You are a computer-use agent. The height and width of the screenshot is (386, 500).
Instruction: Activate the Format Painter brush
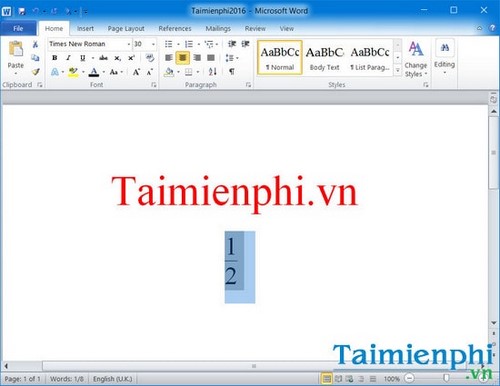[36, 71]
